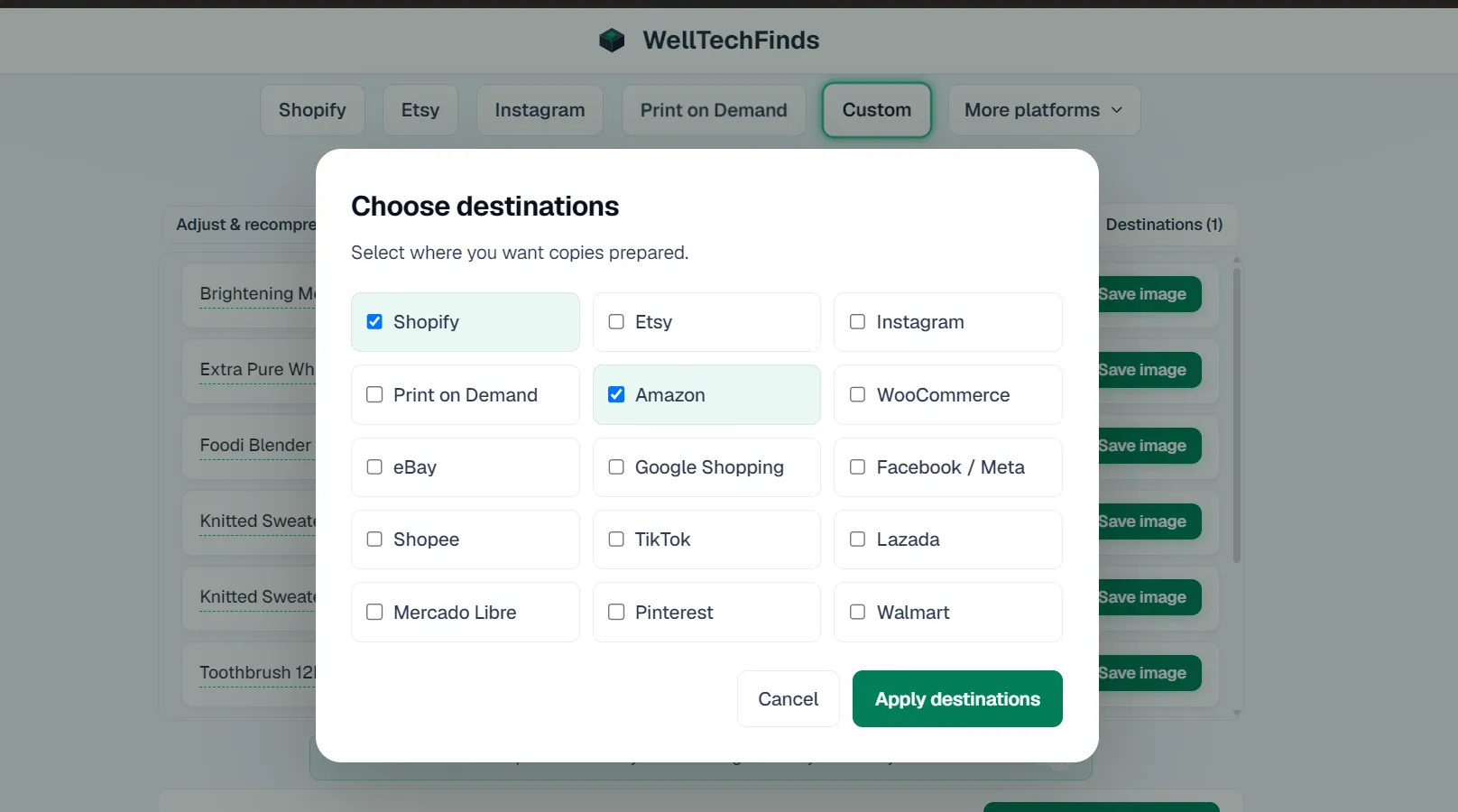This screenshot has width=1458, height=812.
Task: Uncheck the Amazon destination checkbox
Action: tap(616, 394)
